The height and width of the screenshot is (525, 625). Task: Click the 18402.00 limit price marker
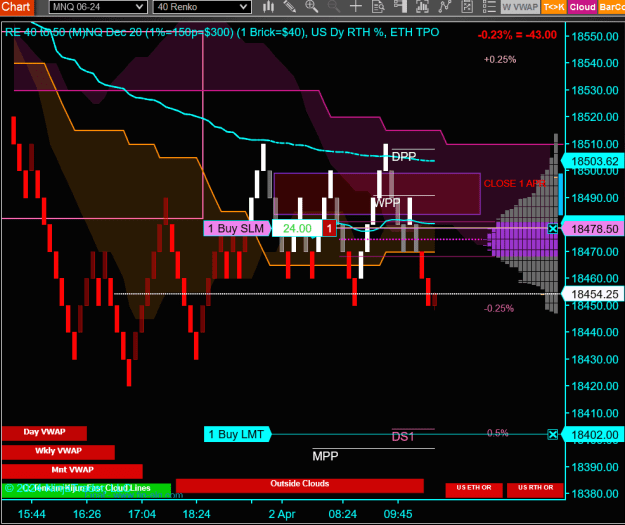coord(593,435)
